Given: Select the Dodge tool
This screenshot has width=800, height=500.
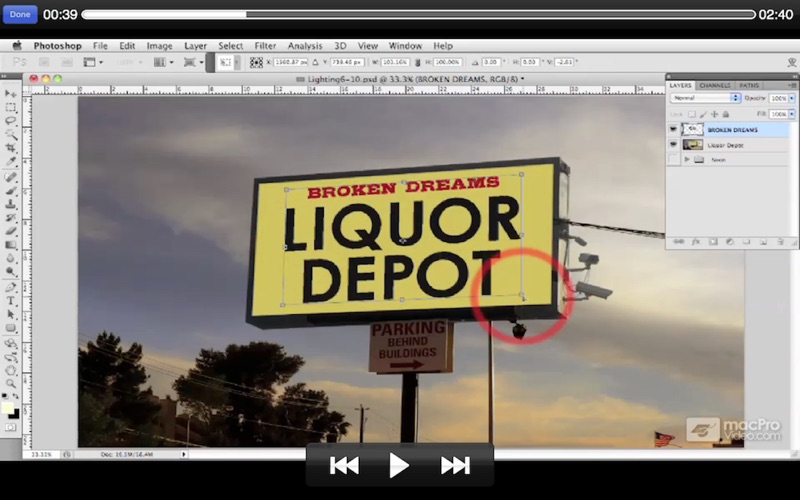Looking at the screenshot, I should point(10,271).
